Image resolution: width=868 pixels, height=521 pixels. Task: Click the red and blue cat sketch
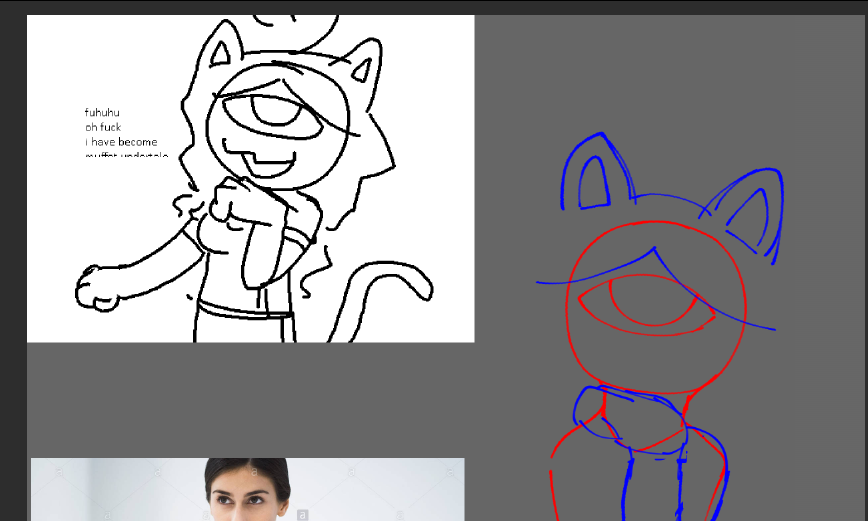click(659, 327)
